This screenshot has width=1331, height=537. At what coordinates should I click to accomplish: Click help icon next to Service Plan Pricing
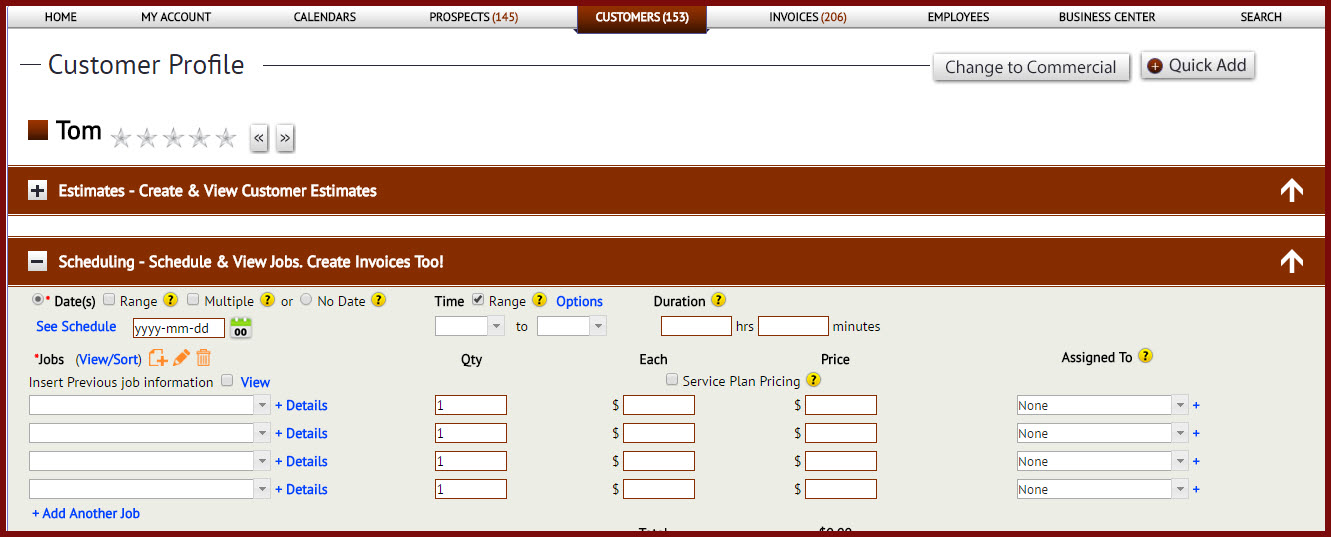813,380
